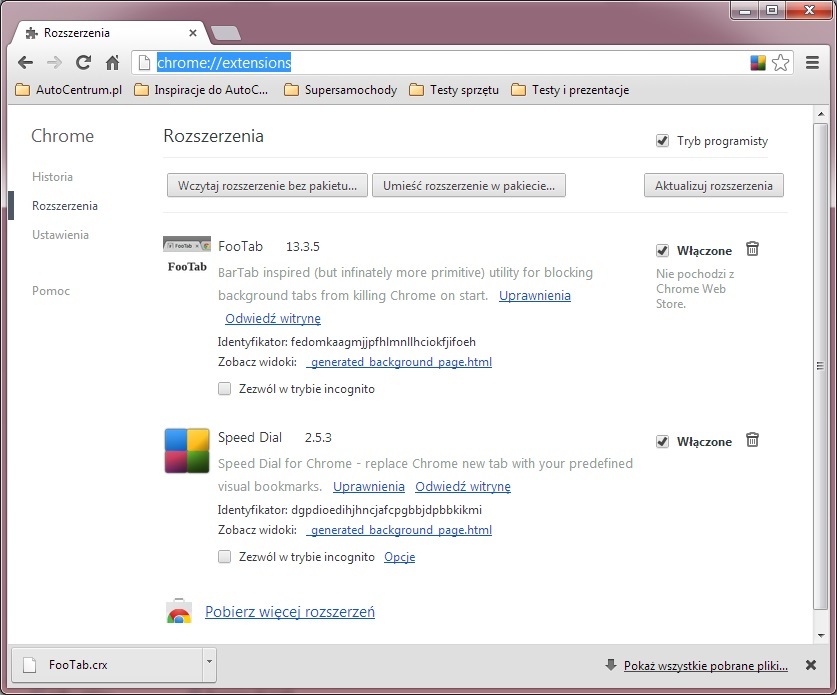The image size is (837, 695).
Task: Open AutoCentrum.pl bookmark folder
Action: (69, 90)
